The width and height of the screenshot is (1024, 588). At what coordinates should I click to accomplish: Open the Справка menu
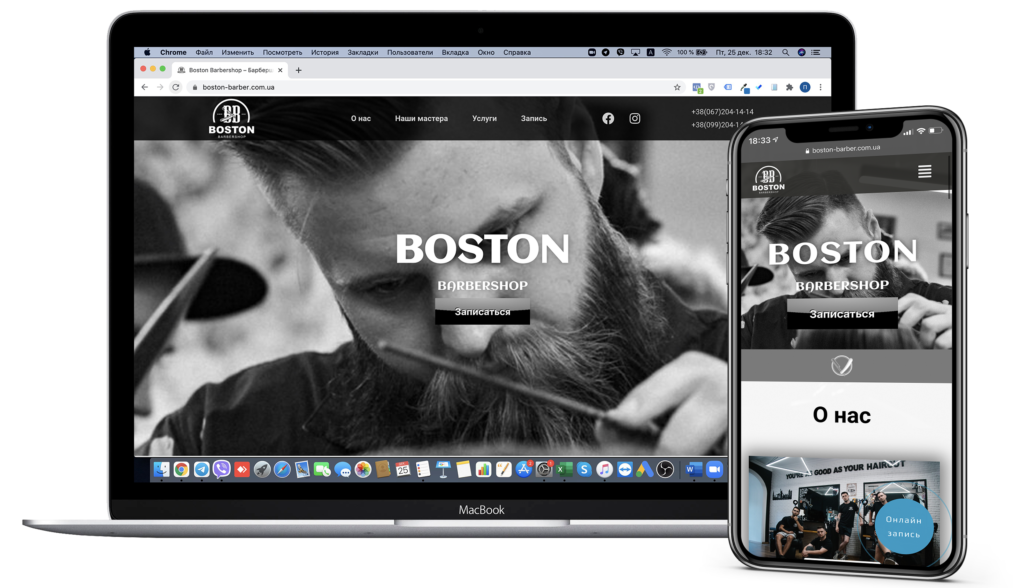pos(517,52)
